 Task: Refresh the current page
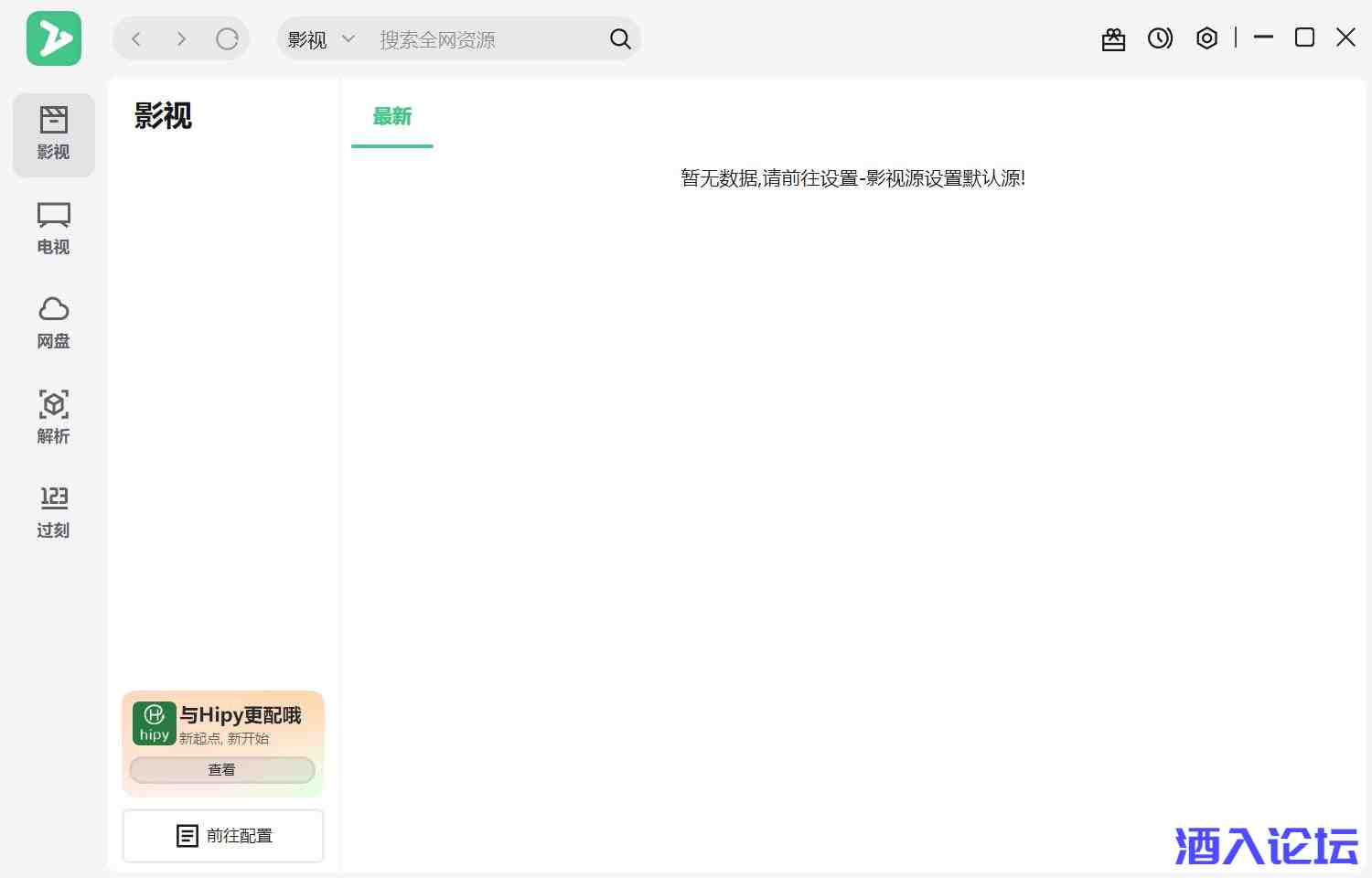[227, 38]
